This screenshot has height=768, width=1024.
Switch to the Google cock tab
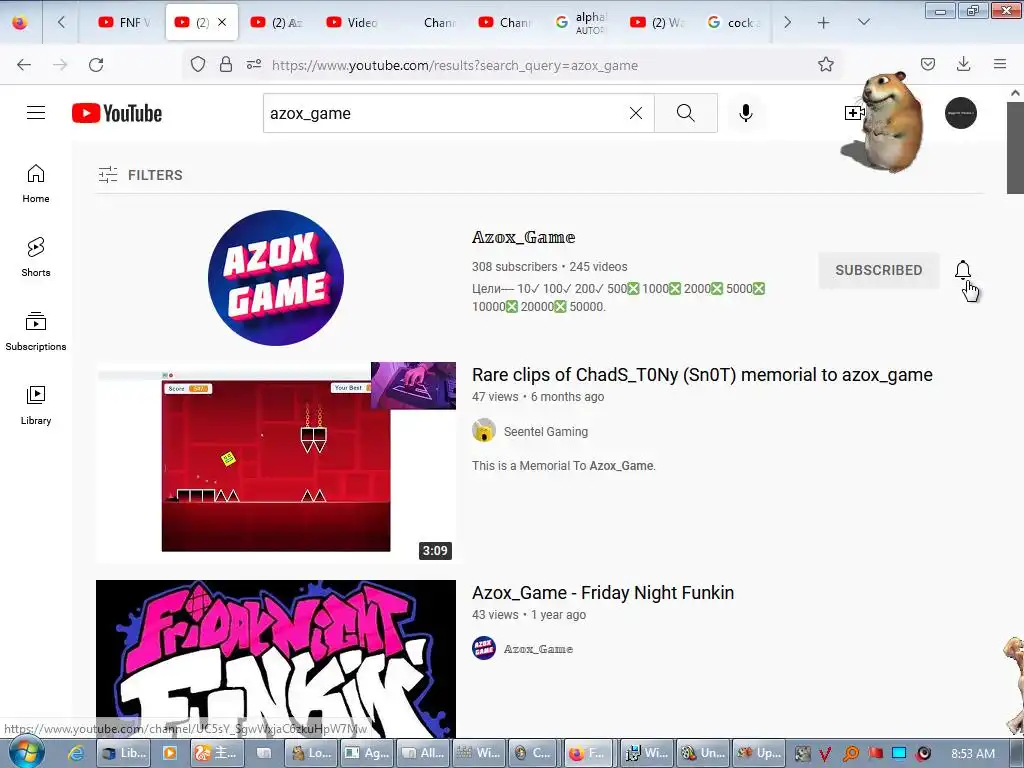[733, 22]
